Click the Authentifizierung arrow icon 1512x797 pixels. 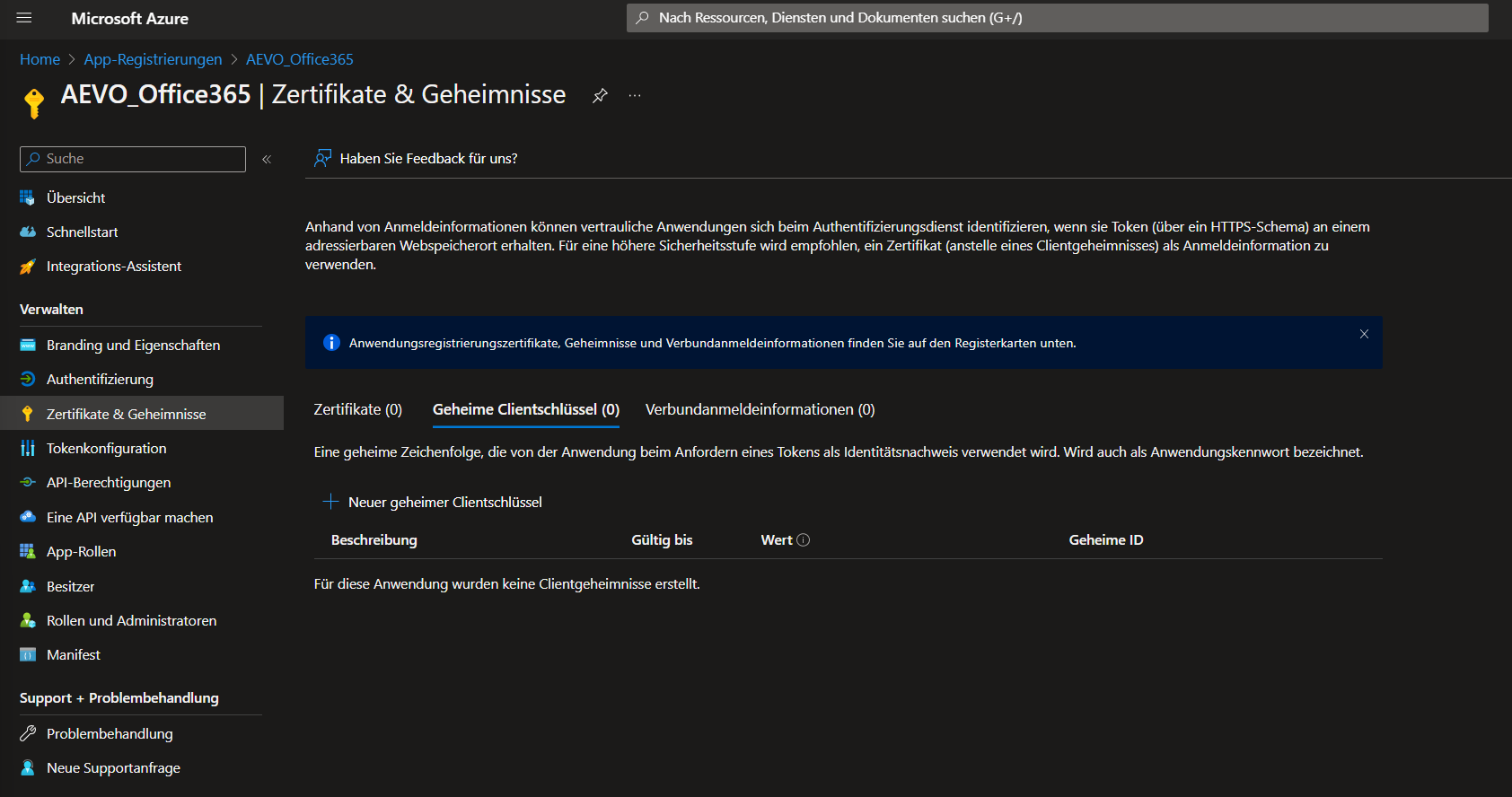pyautogui.click(x=28, y=380)
